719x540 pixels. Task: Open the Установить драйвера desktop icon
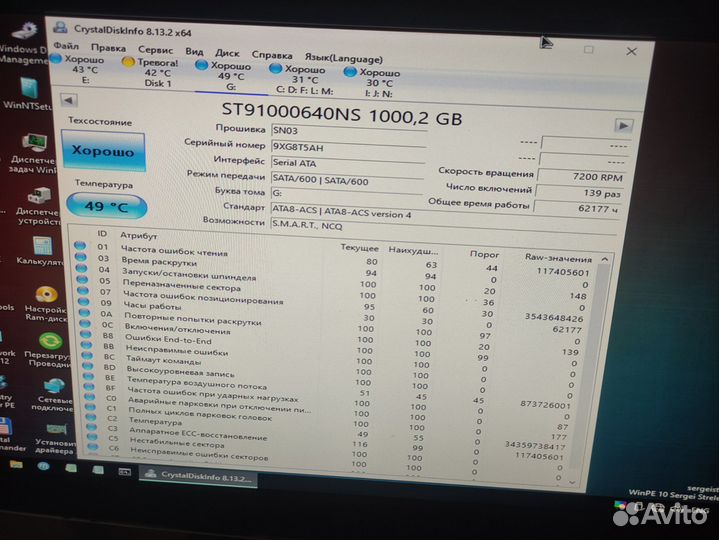[55, 438]
